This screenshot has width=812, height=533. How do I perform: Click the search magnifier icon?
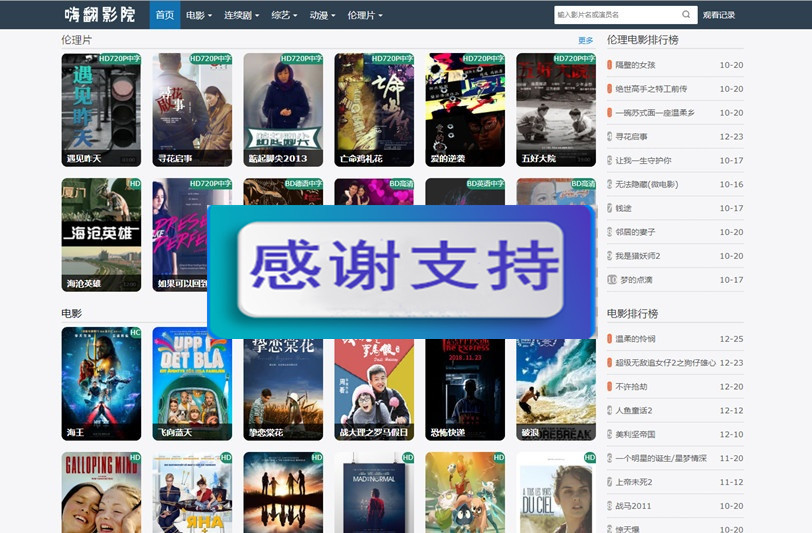pyautogui.click(x=686, y=15)
